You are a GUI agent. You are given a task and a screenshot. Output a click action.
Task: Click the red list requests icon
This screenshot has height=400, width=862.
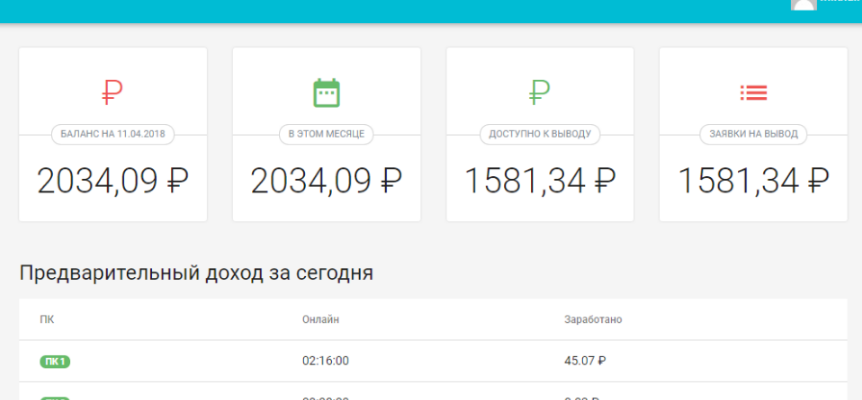coord(753,93)
